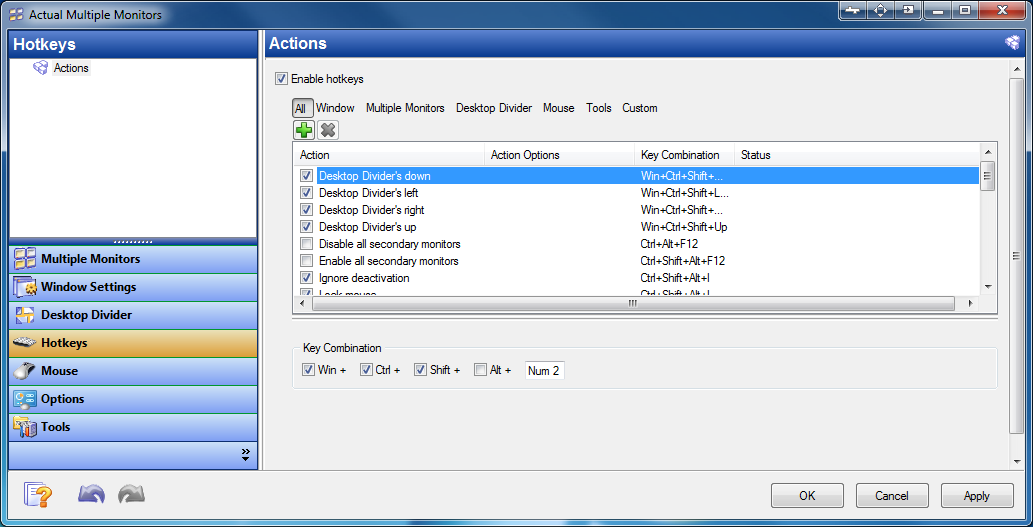Click the cube icon in Actions header
This screenshot has width=1033, height=527.
pos(1011,43)
